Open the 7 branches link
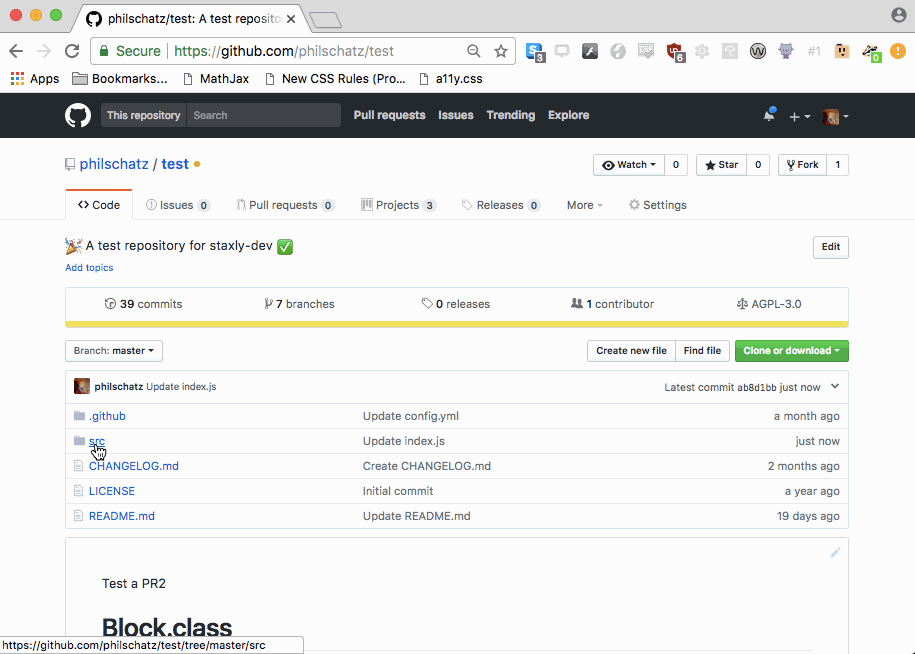 click(x=299, y=304)
